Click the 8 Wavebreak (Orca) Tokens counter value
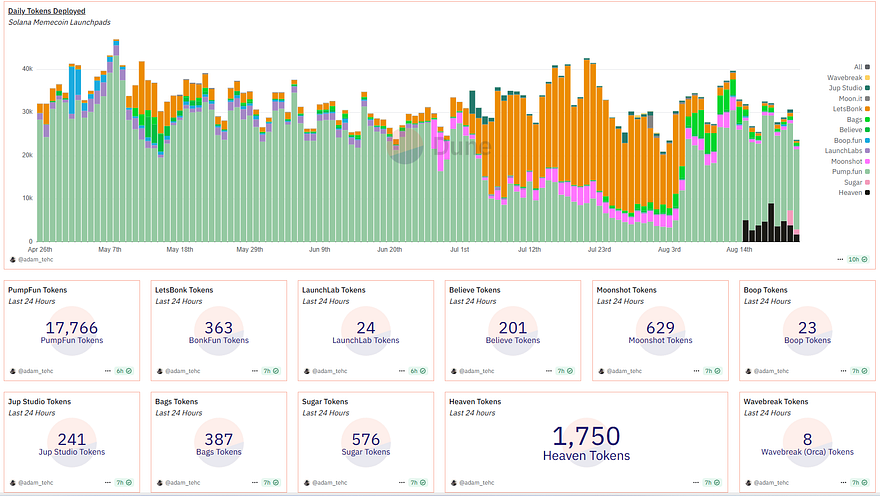880x496 pixels. (x=807, y=439)
